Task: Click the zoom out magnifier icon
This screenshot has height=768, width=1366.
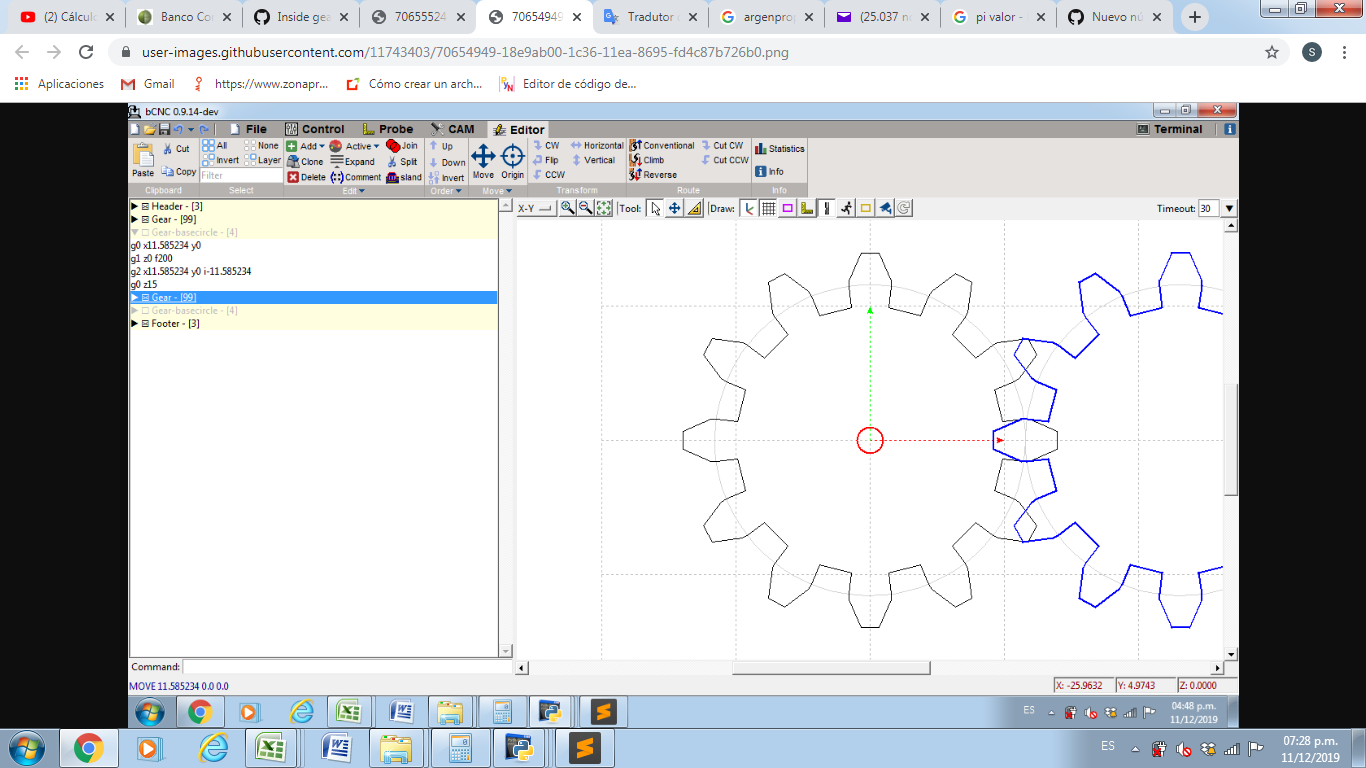Action: click(585, 208)
